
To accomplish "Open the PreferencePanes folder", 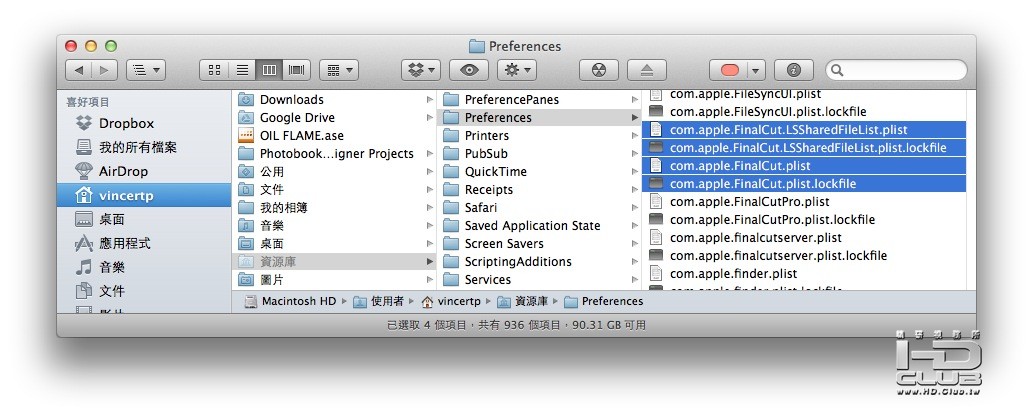I will coord(540,100).
